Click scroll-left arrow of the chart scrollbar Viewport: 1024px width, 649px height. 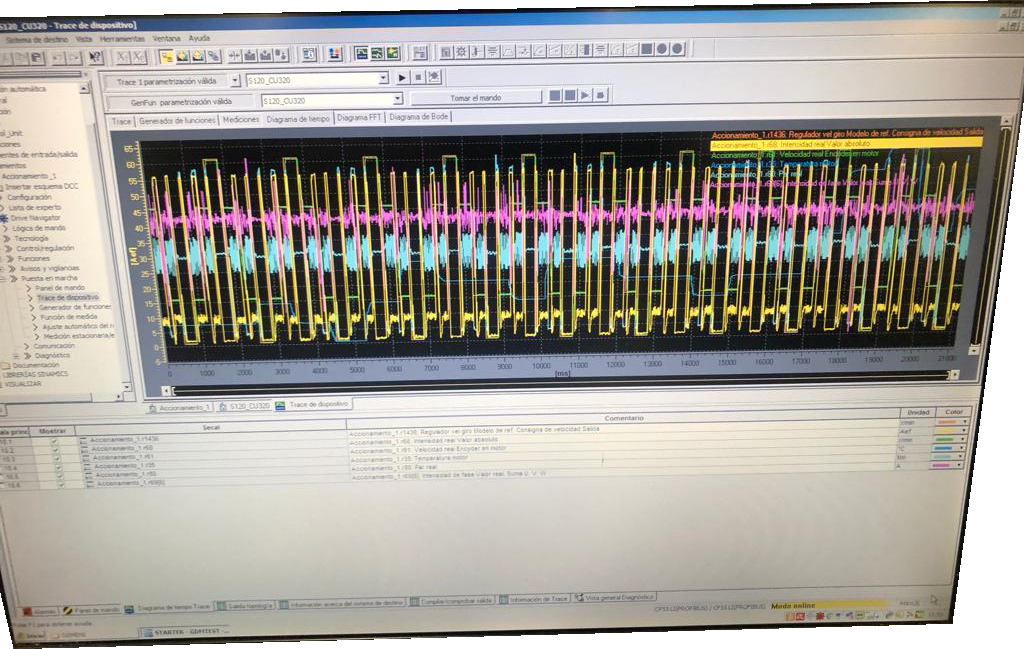pos(166,390)
